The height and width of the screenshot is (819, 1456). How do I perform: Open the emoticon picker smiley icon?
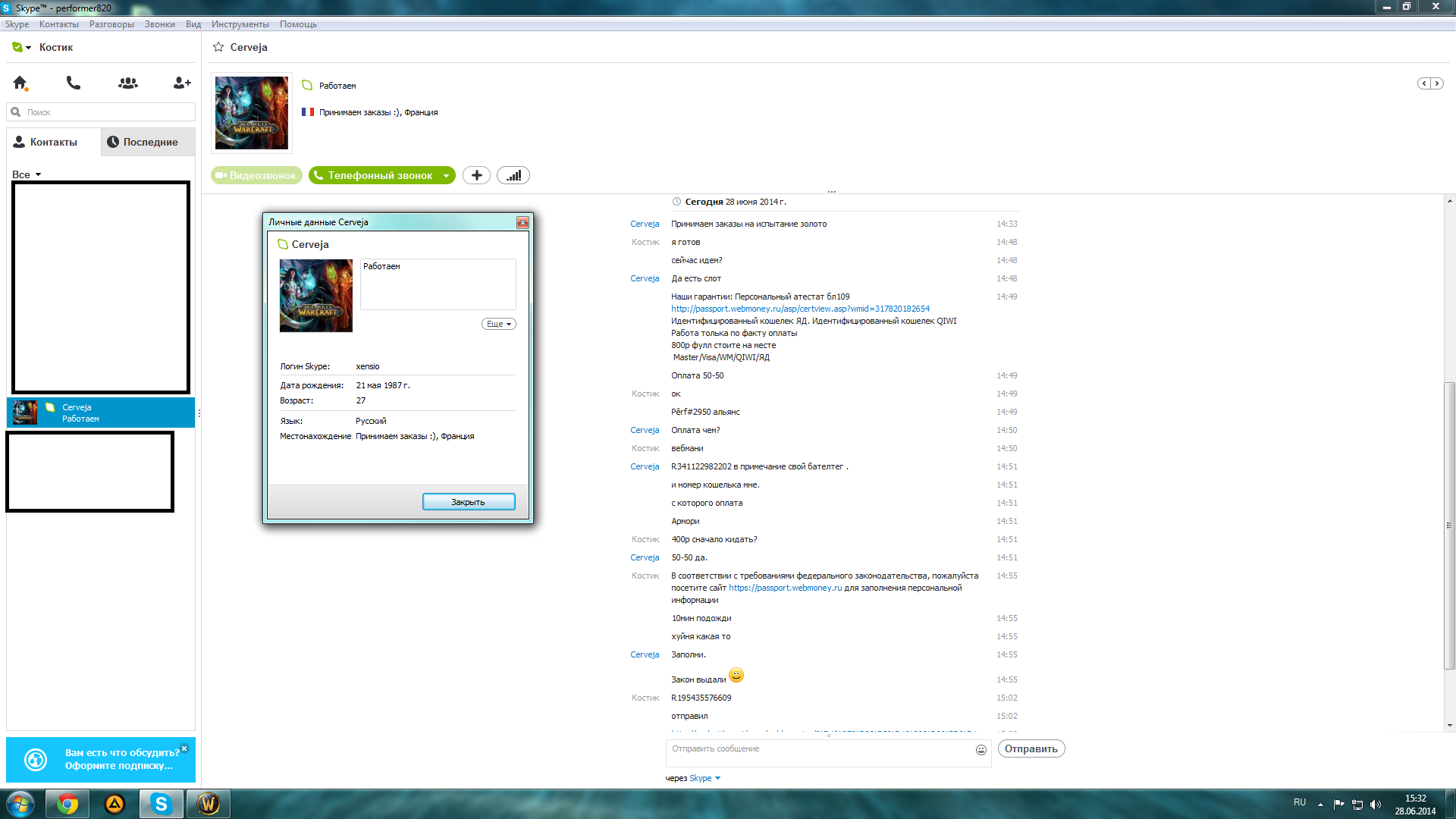click(981, 750)
